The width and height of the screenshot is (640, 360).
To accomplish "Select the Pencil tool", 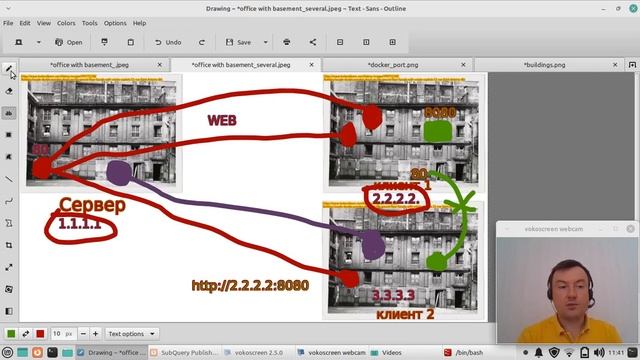I will click(9, 69).
